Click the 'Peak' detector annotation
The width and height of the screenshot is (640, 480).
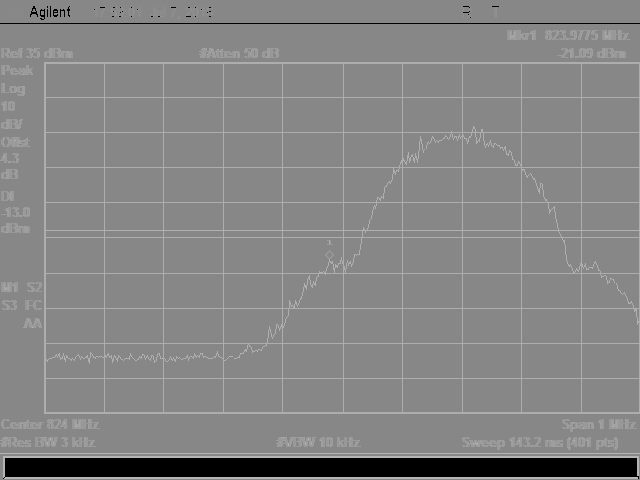17,70
